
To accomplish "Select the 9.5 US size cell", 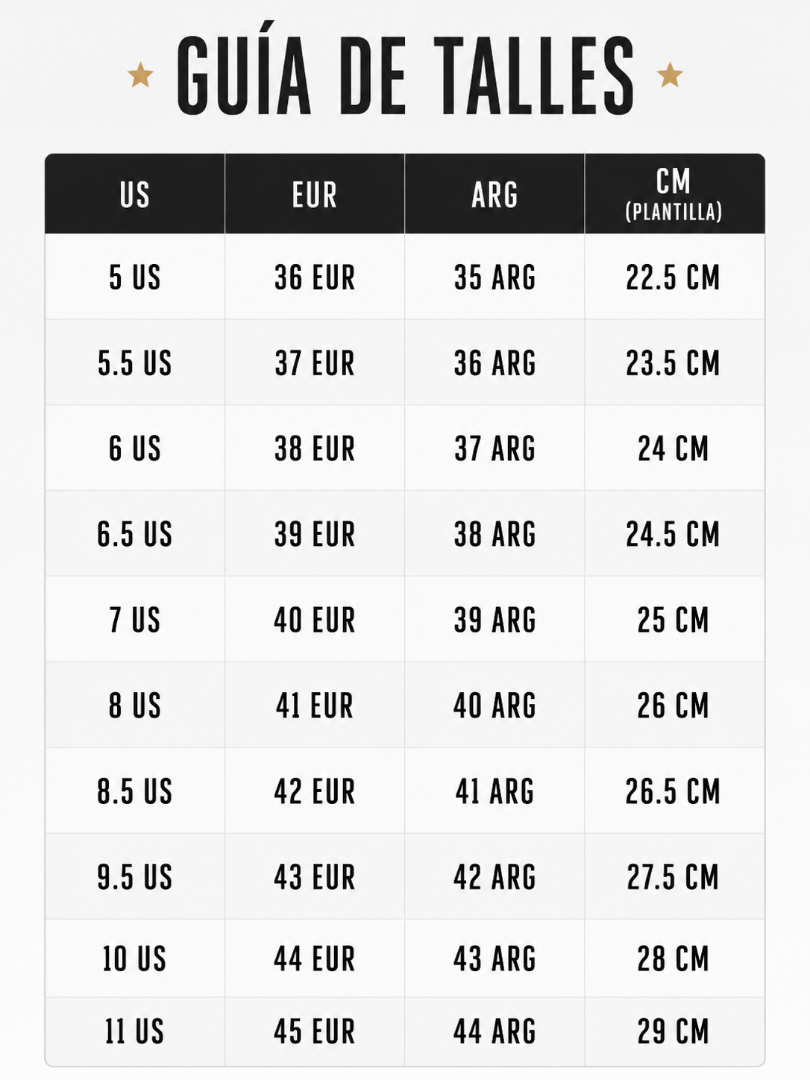I will 135,876.
